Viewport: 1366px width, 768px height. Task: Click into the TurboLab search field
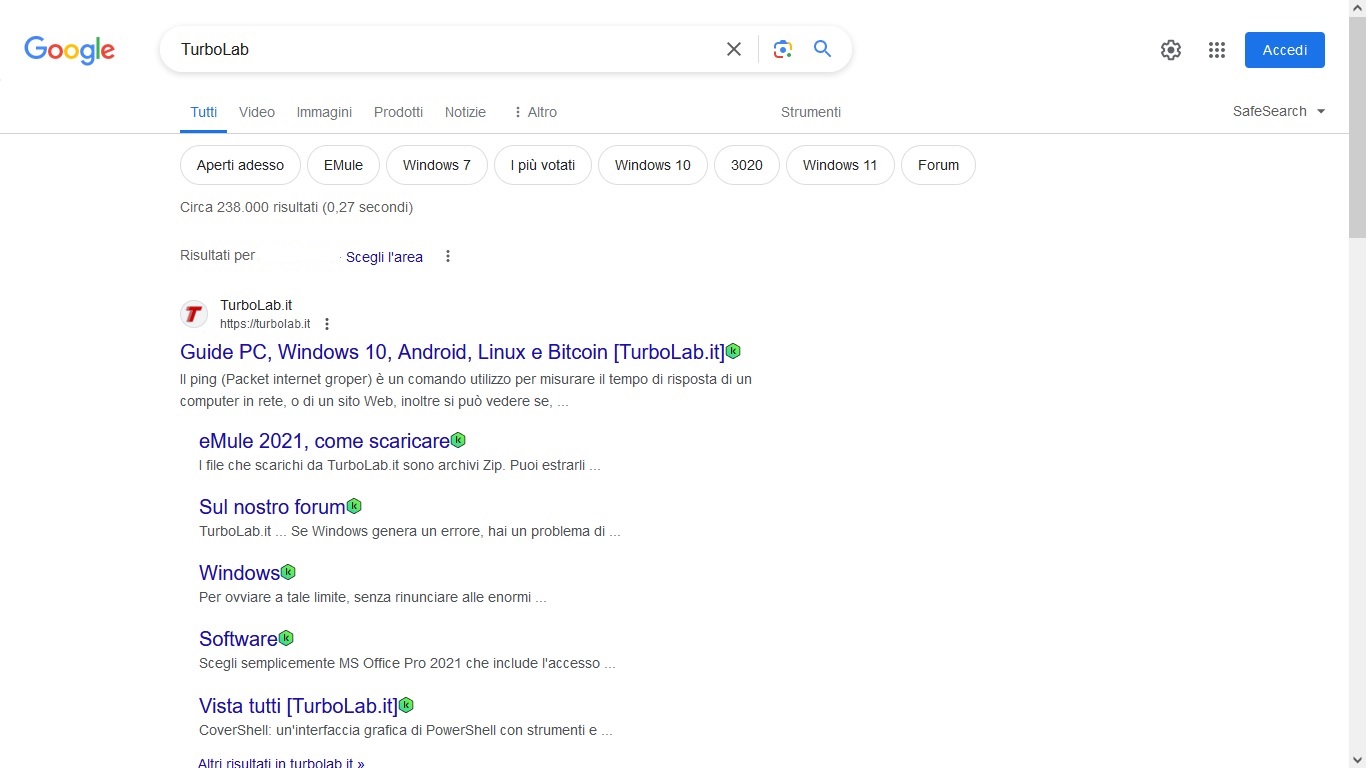click(445, 49)
